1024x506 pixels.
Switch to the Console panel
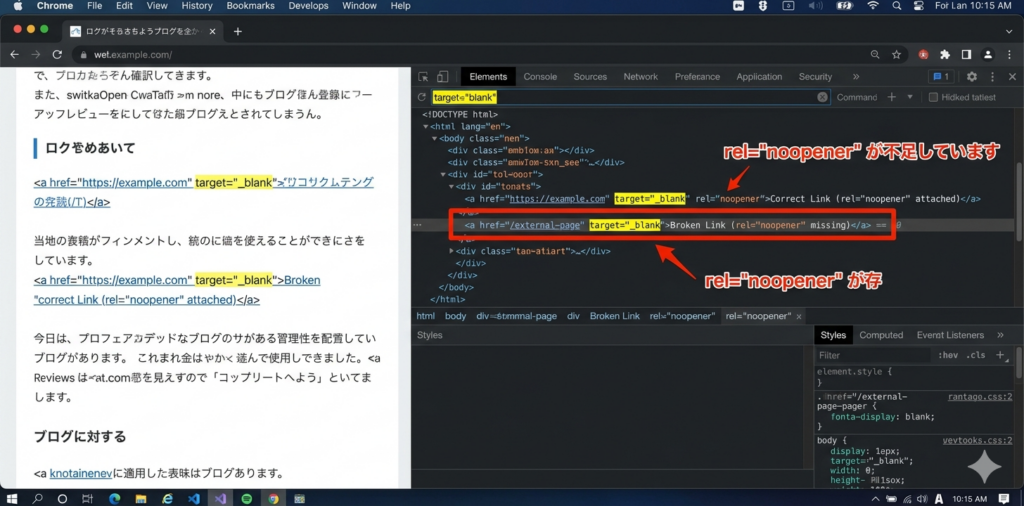540,76
